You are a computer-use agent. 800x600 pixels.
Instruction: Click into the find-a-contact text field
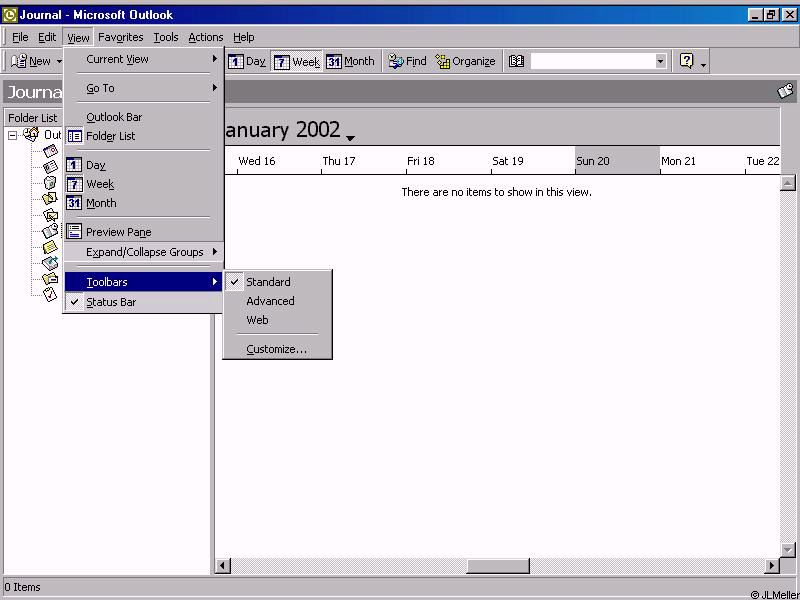click(x=592, y=61)
